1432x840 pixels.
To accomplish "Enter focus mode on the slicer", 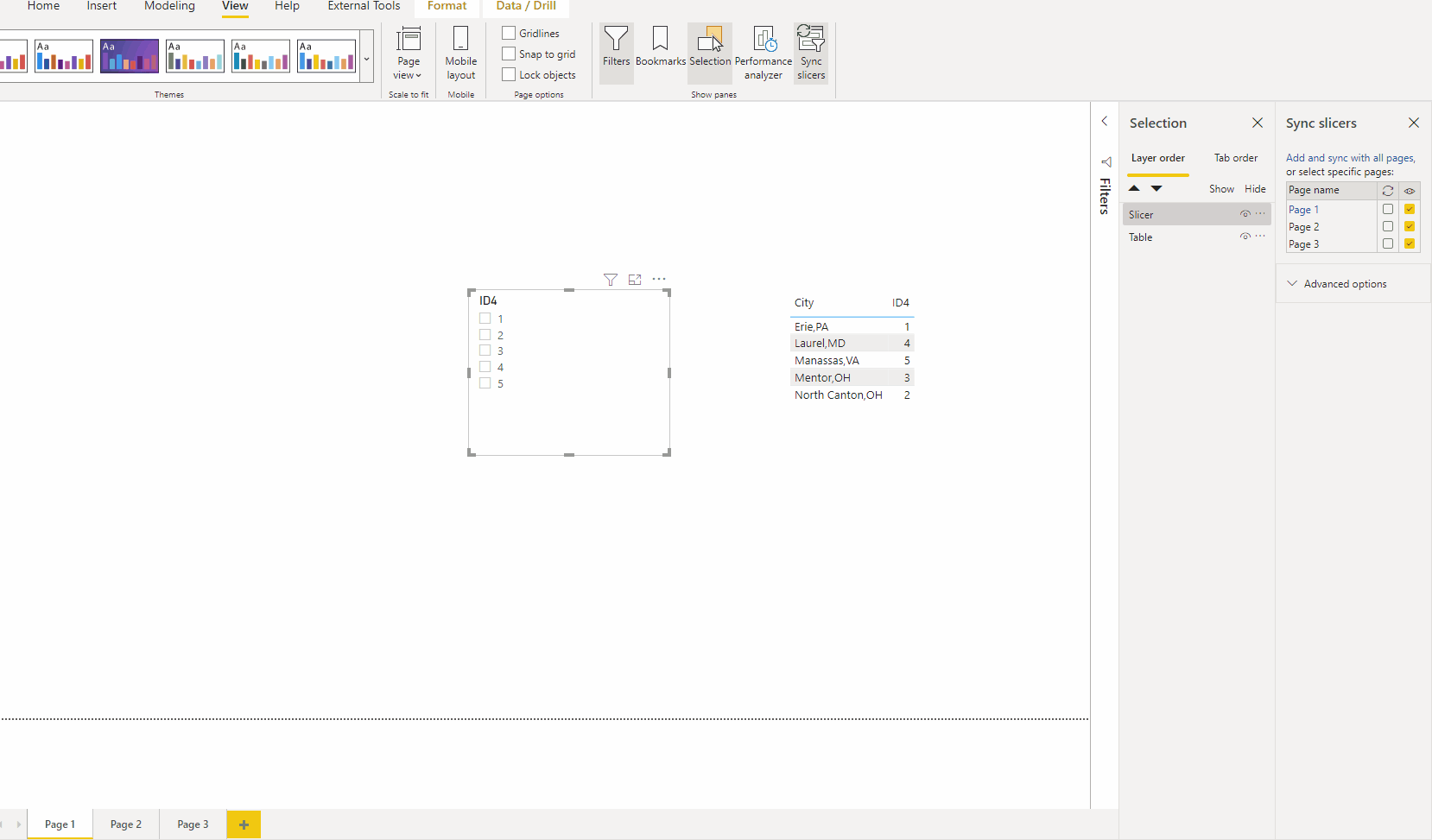I will click(635, 280).
